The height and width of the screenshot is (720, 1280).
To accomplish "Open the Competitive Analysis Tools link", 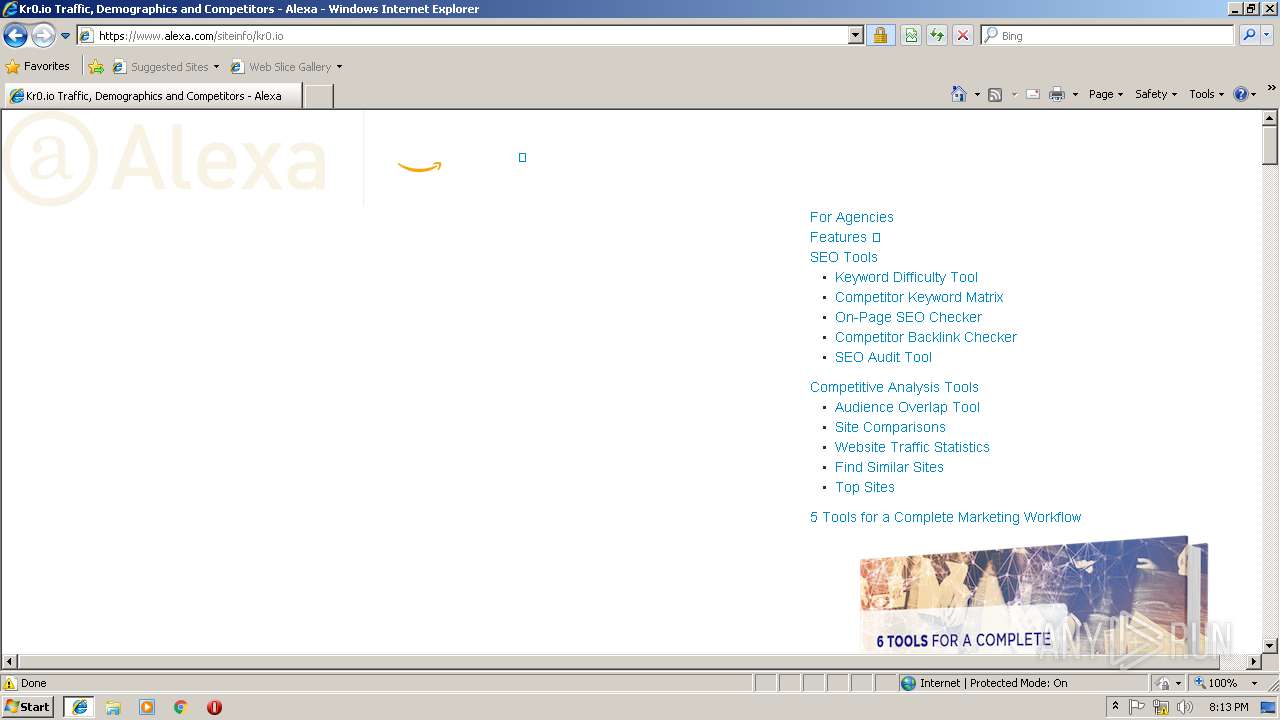I will coord(894,387).
